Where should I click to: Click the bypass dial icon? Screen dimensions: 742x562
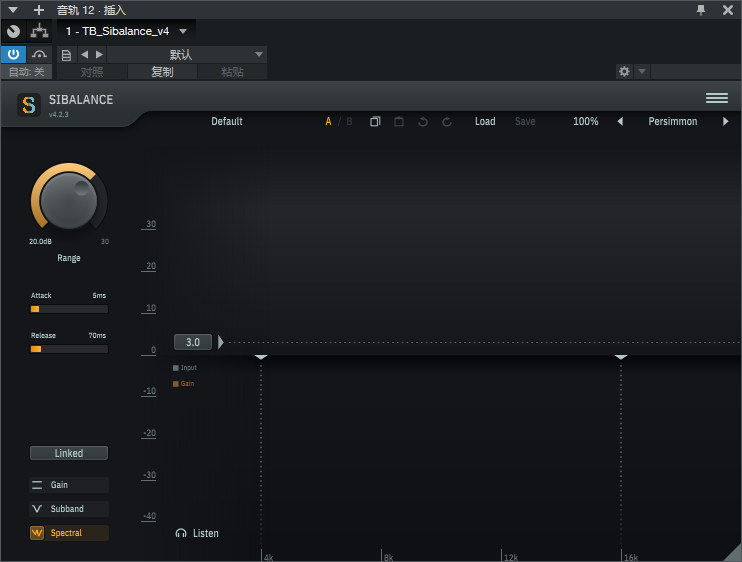13,31
